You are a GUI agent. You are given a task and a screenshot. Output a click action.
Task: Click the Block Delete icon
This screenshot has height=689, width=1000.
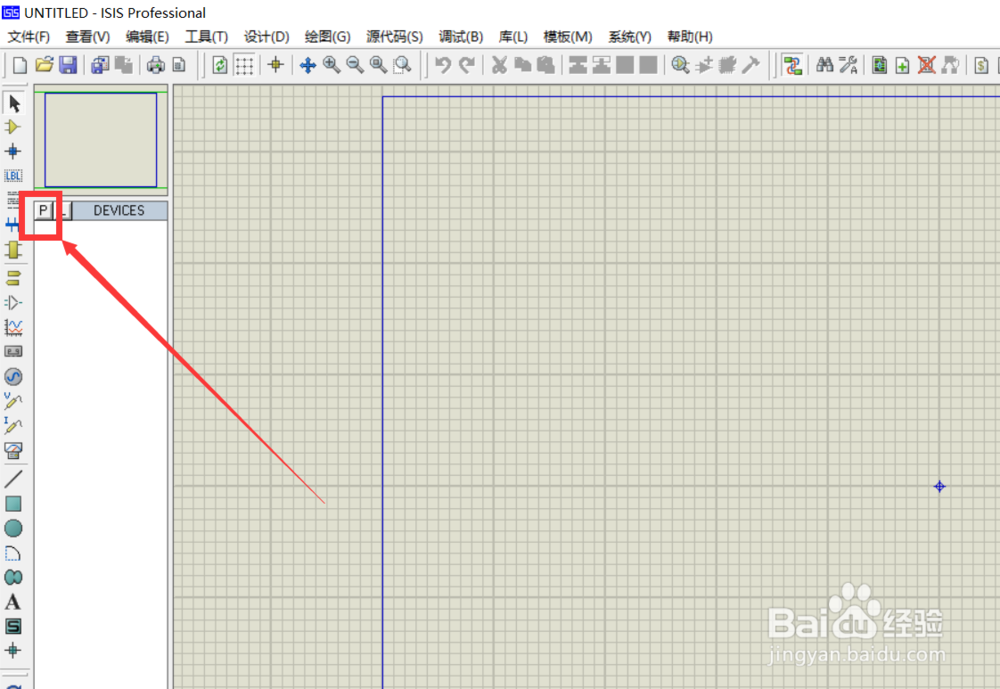648,65
